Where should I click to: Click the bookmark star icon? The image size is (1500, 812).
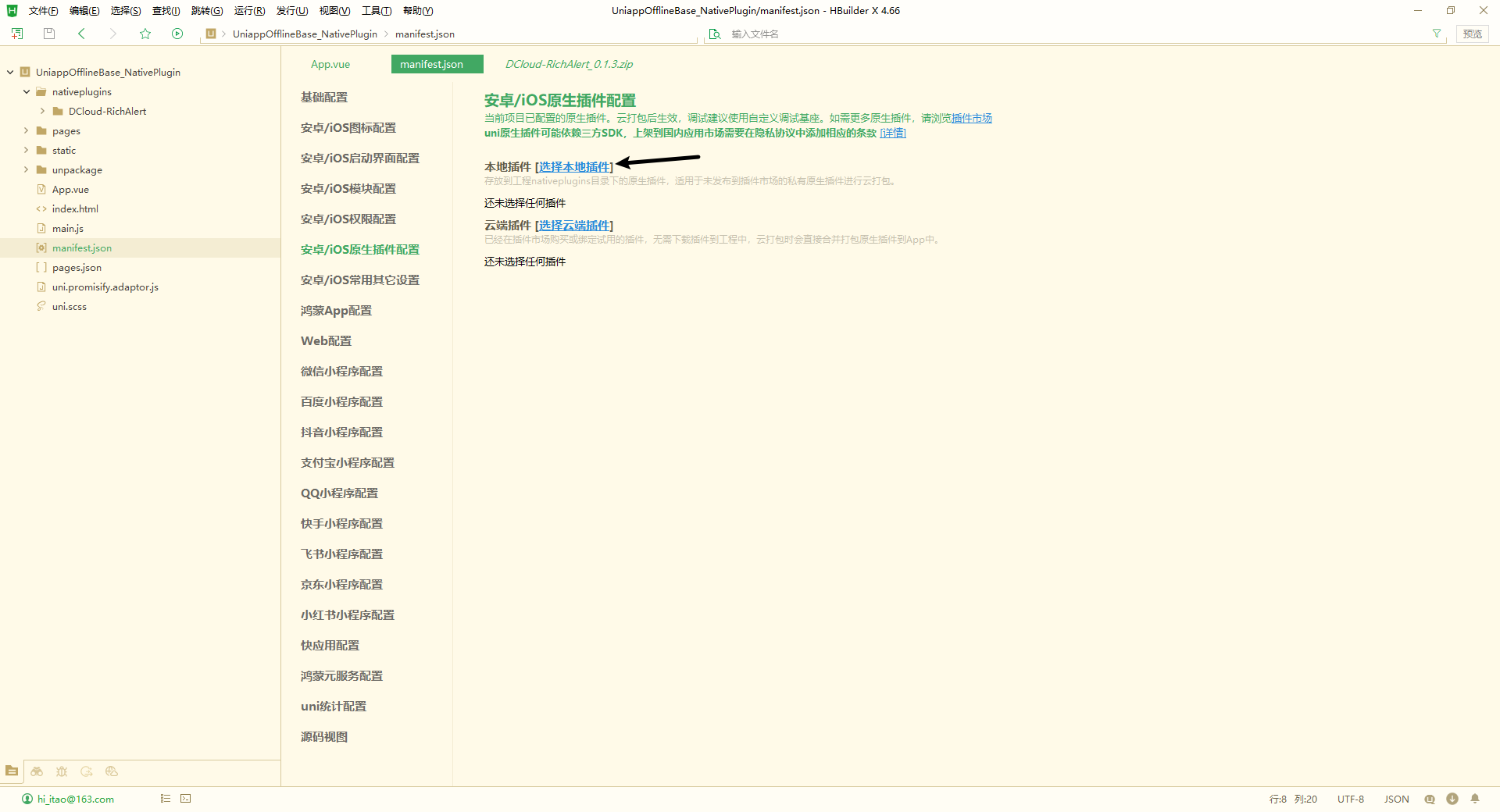click(145, 34)
